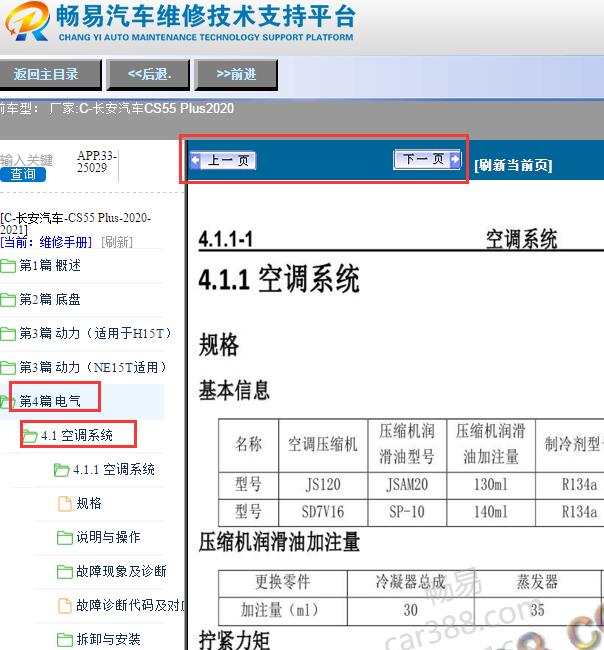Go to next page with 下一页

(427, 159)
